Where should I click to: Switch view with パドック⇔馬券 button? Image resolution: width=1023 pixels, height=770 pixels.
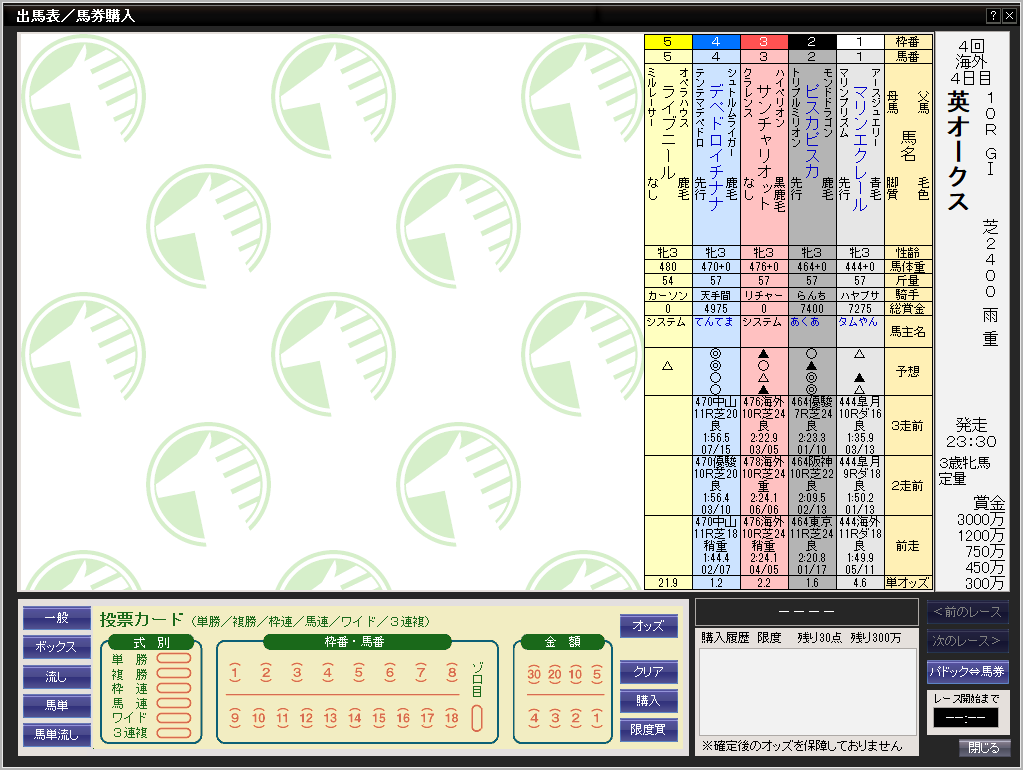click(x=967, y=671)
